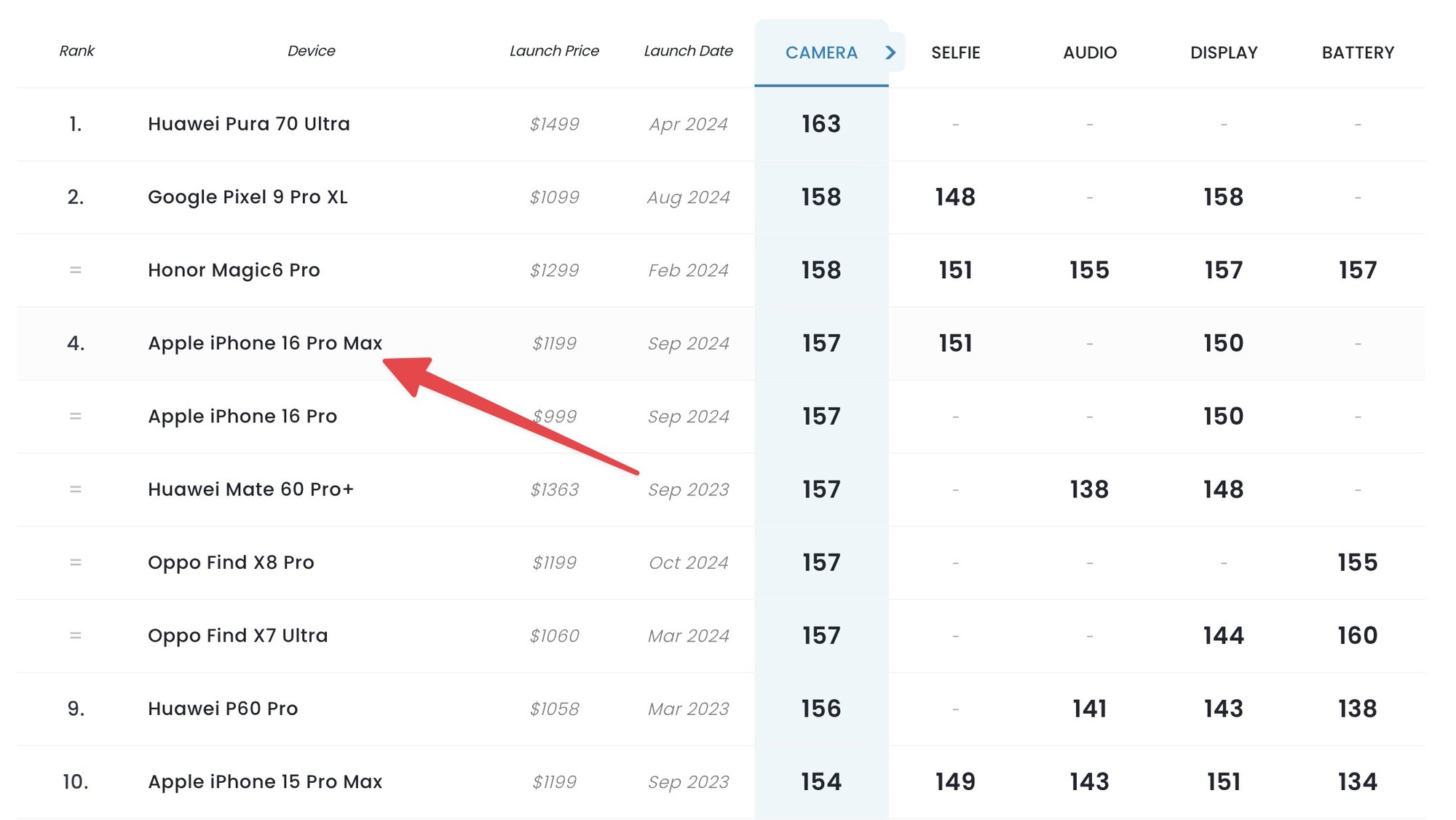Click display score 144 for Oppo Find X7 Ultra

1224,636
